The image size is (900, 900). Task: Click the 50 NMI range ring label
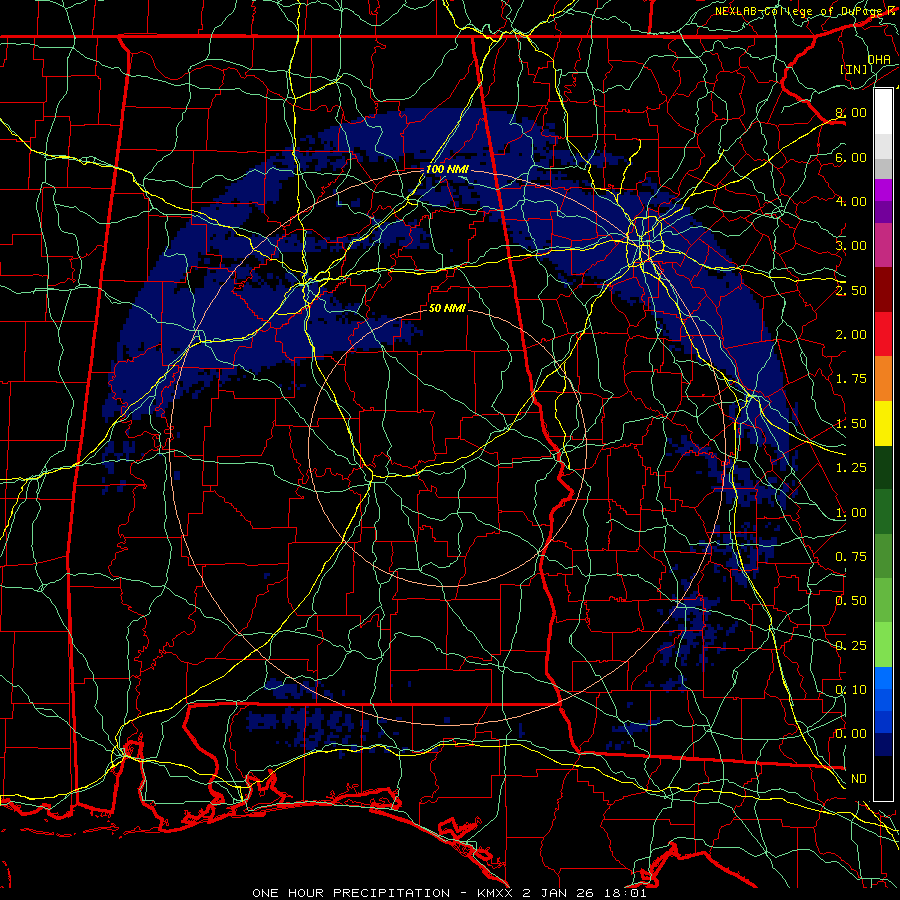pos(447,308)
